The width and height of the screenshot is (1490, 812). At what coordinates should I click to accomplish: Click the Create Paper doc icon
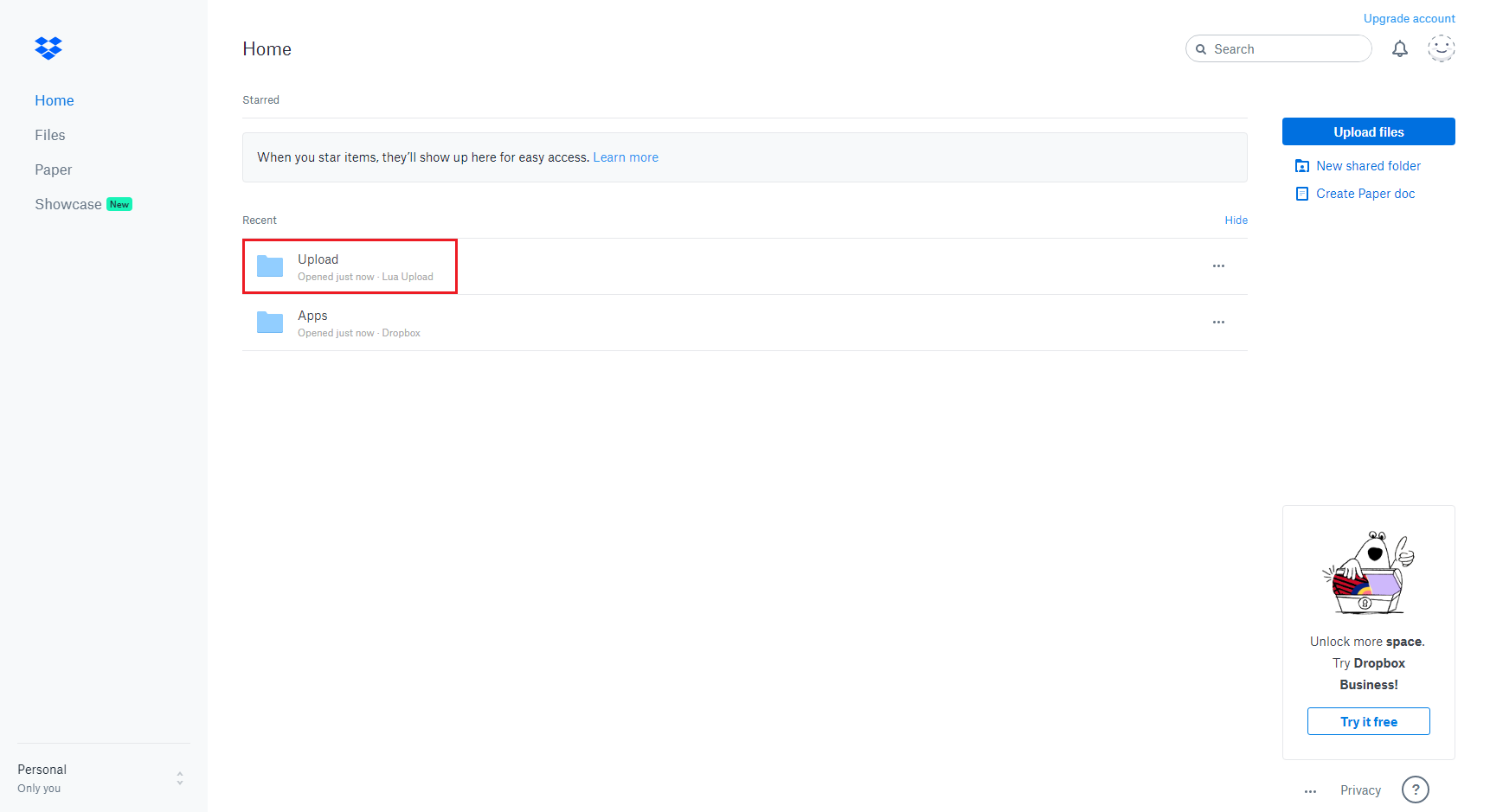(x=1302, y=194)
